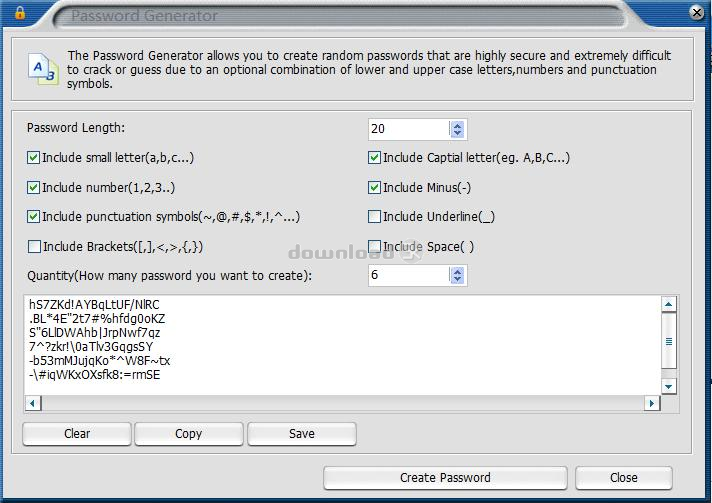Toggle Include number checkbox
Image resolution: width=712 pixels, height=503 pixels.
click(x=33, y=187)
